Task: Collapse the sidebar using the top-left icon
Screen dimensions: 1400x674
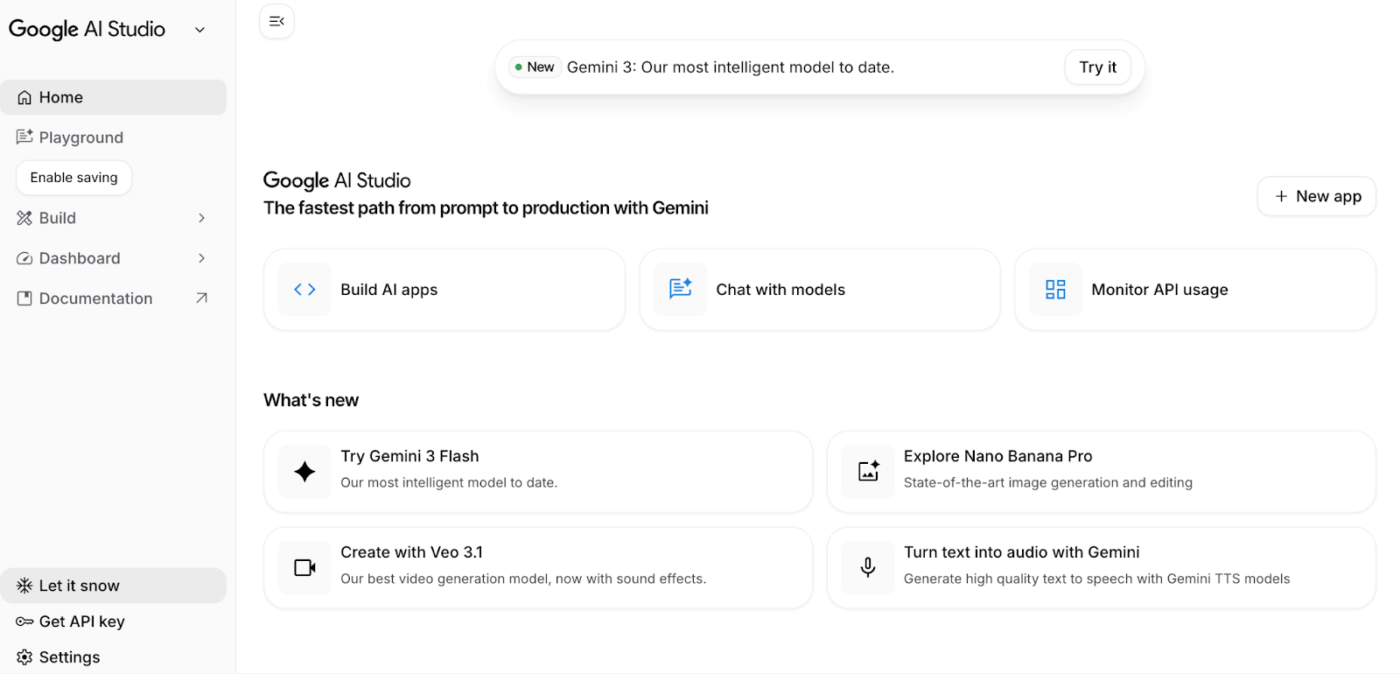Action: tap(276, 20)
